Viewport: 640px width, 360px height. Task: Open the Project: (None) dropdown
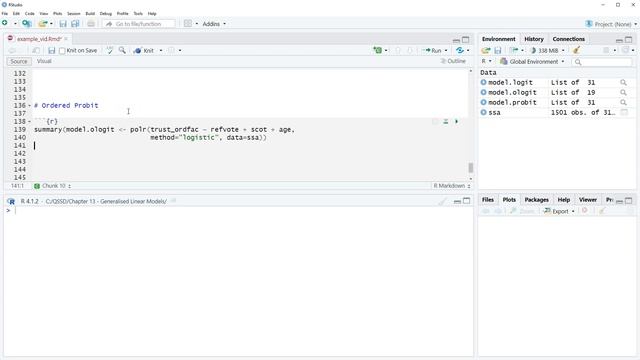[x=611, y=24]
